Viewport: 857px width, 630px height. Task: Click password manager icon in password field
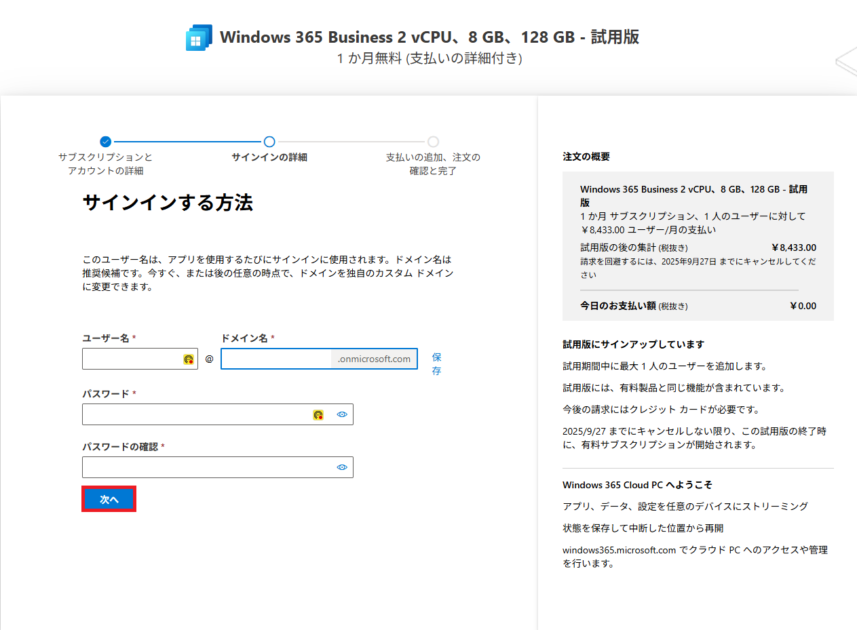(318, 415)
